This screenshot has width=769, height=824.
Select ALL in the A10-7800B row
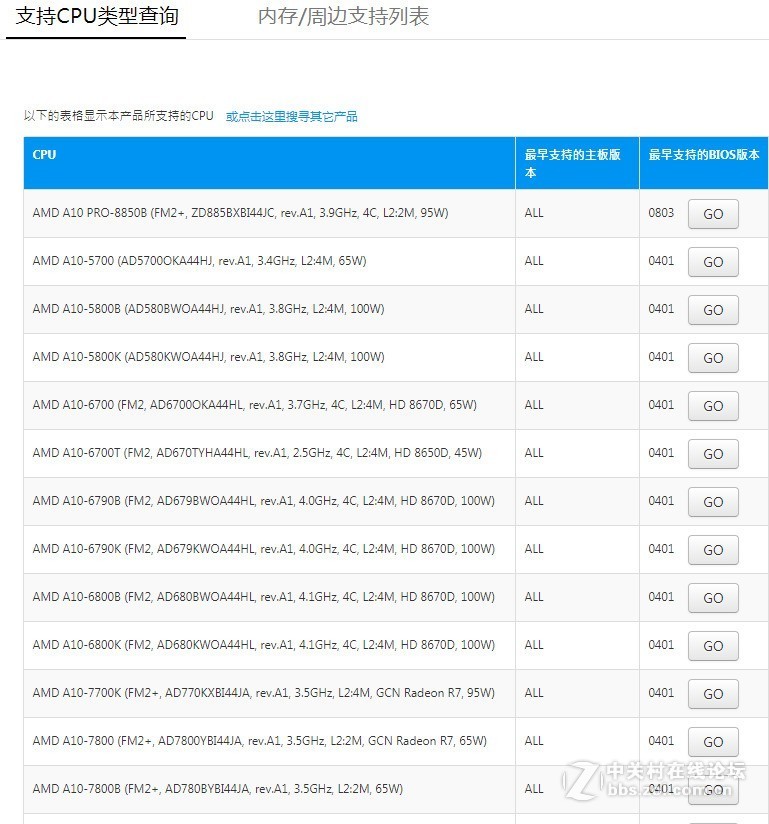[x=534, y=789]
